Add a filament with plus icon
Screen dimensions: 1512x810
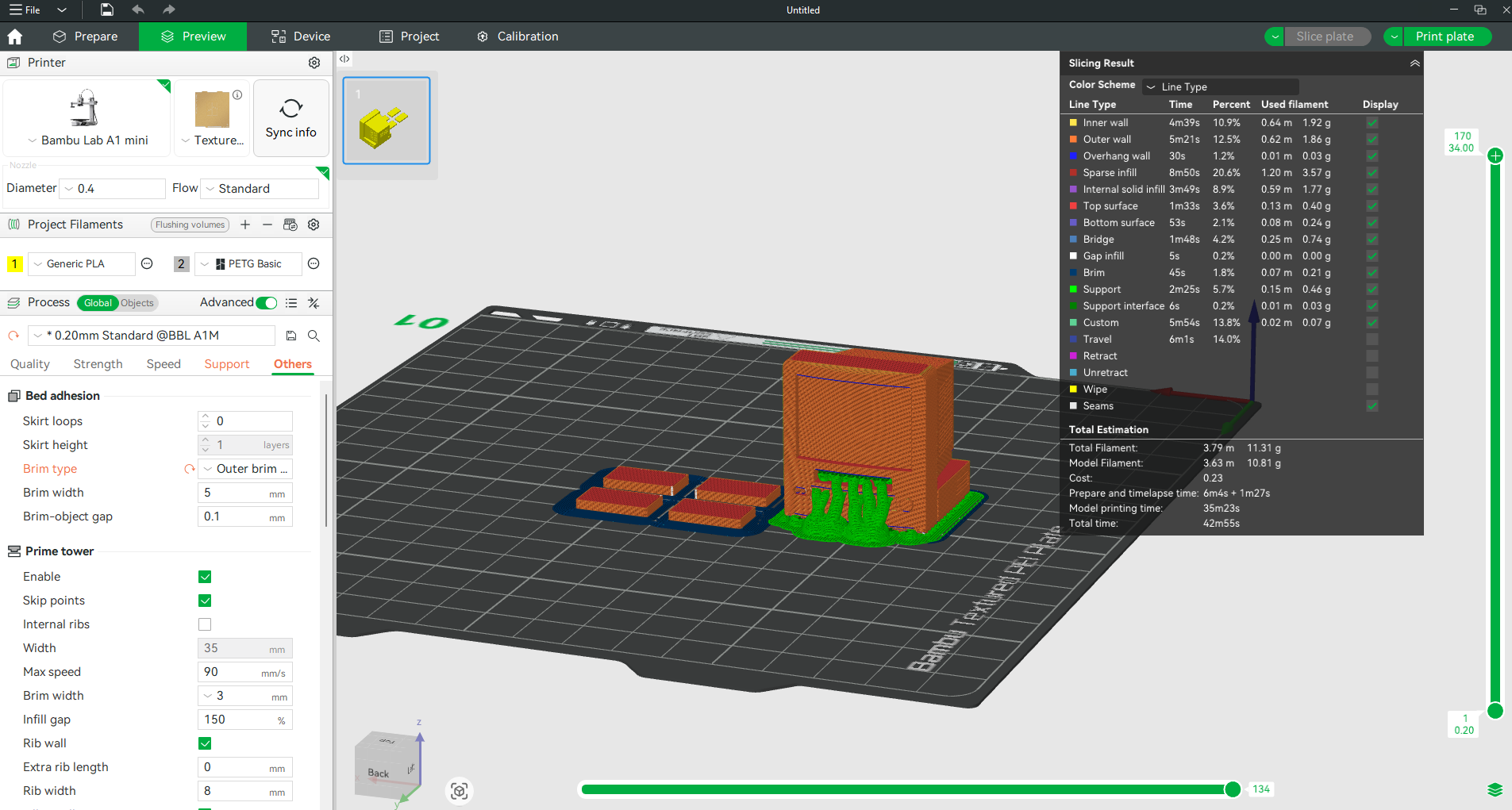pyautogui.click(x=245, y=225)
